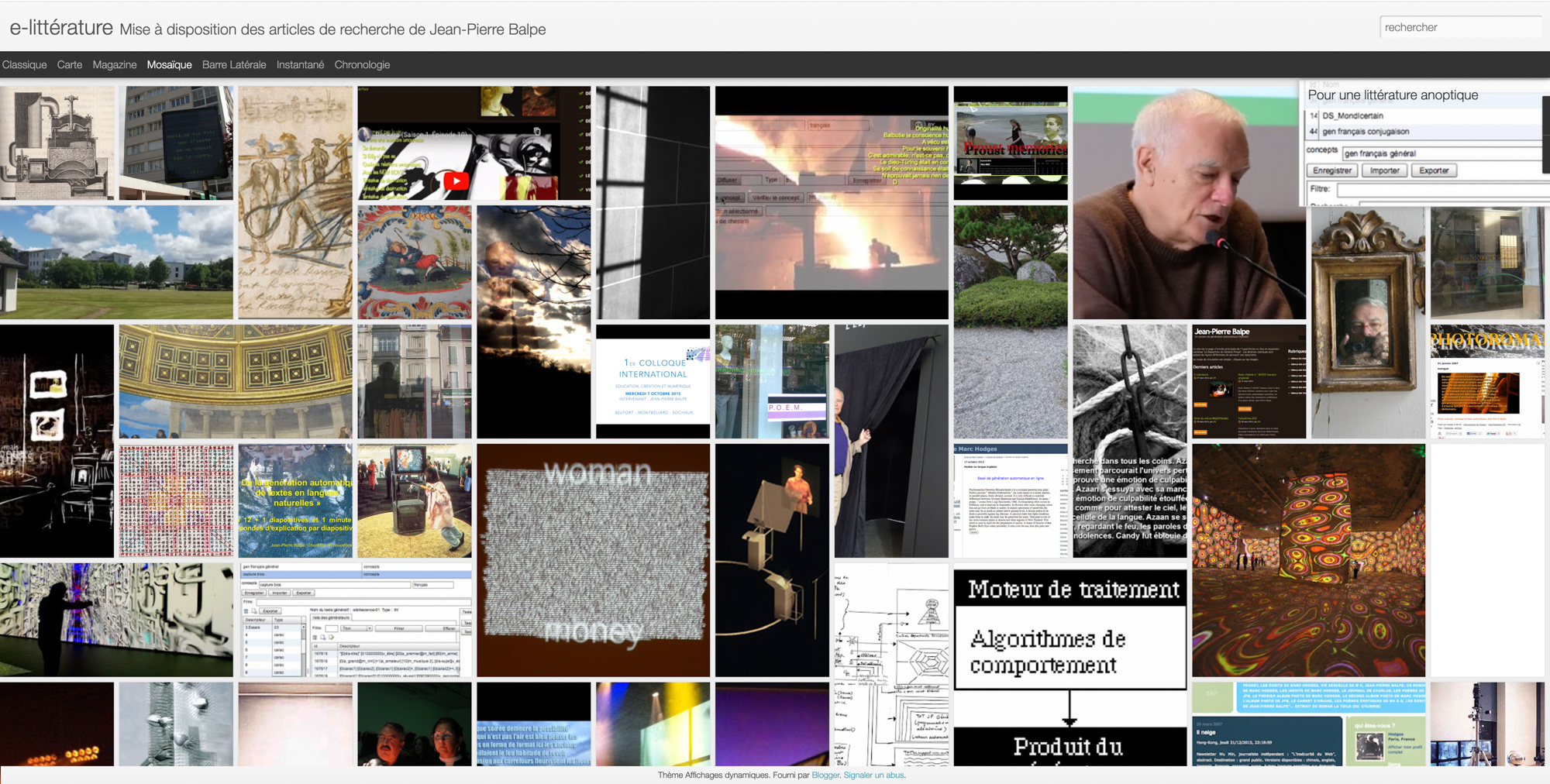Open the golden coffered dome ceiling thumbnail
Viewport: 1550px width, 784px height.
pyautogui.click(x=236, y=381)
